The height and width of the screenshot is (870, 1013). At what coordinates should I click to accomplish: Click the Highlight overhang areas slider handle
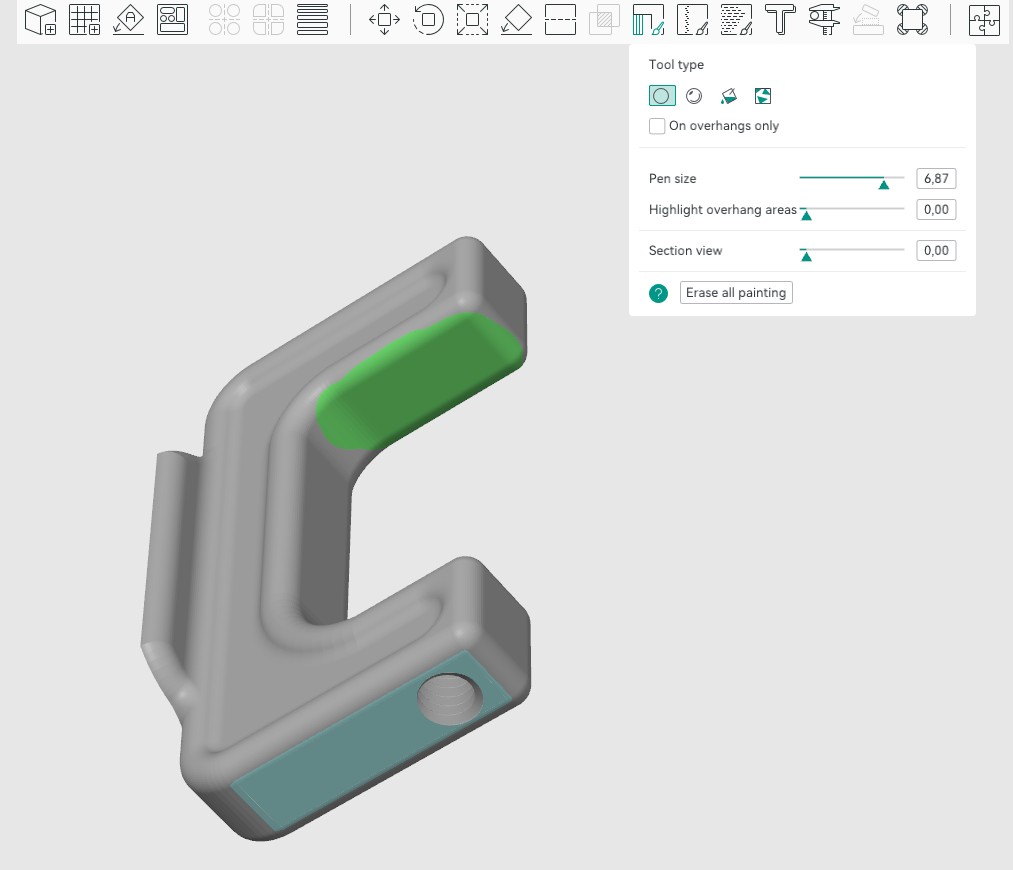(x=806, y=216)
